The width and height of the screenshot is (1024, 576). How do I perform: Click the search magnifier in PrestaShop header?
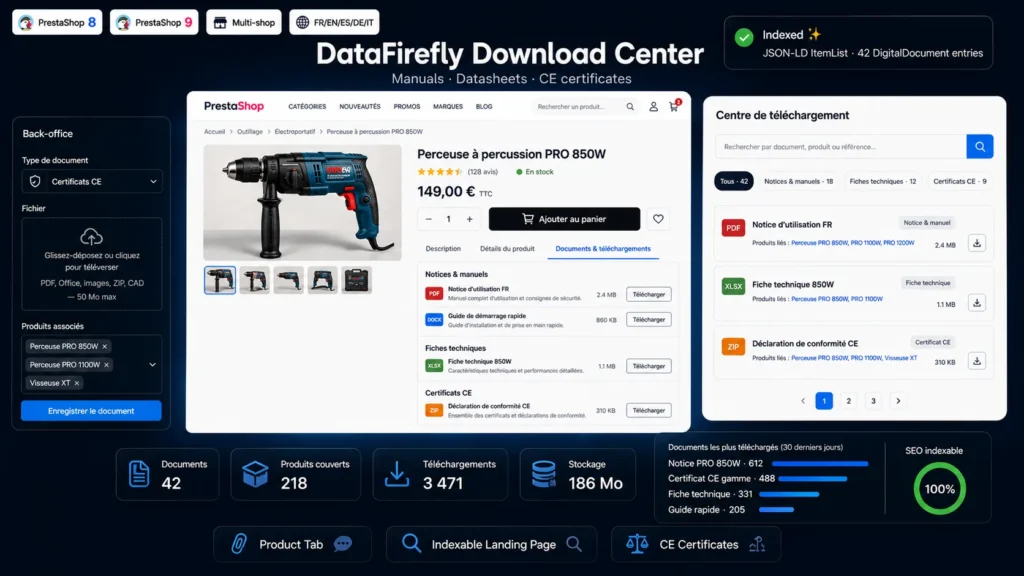point(630,106)
